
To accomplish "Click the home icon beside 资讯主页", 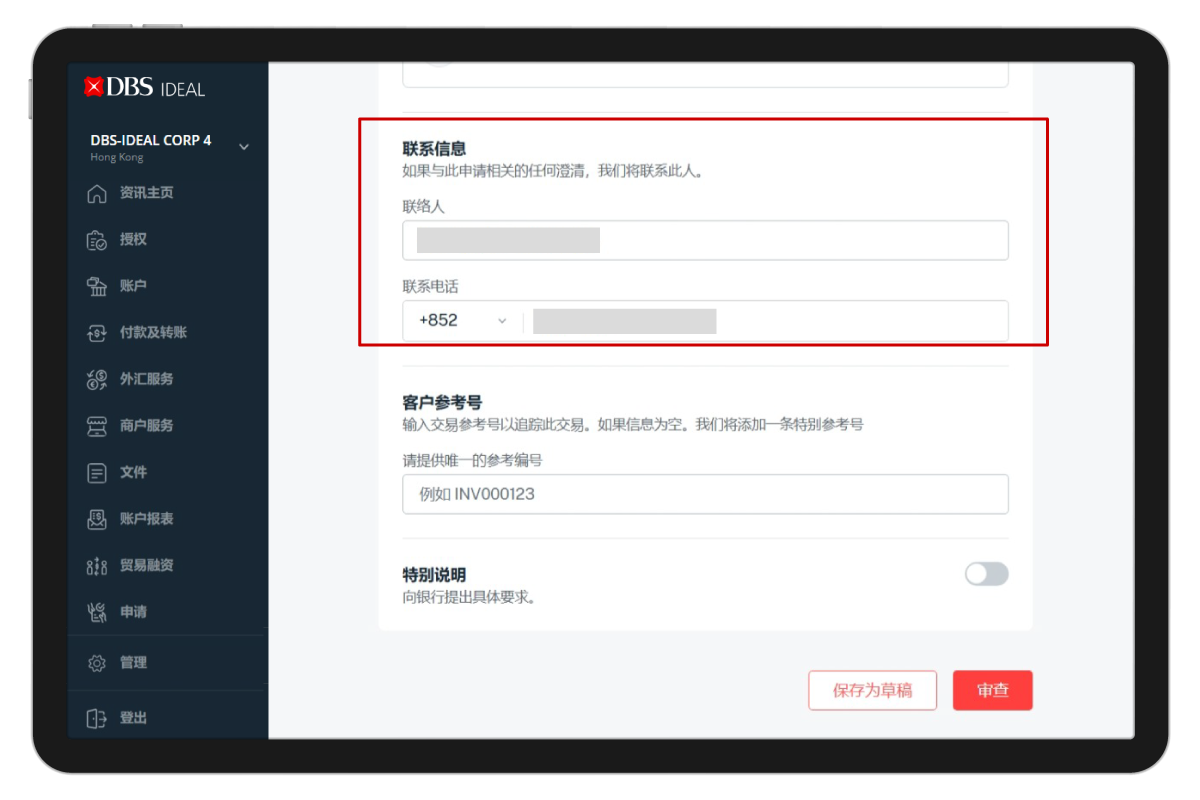I will [97, 194].
